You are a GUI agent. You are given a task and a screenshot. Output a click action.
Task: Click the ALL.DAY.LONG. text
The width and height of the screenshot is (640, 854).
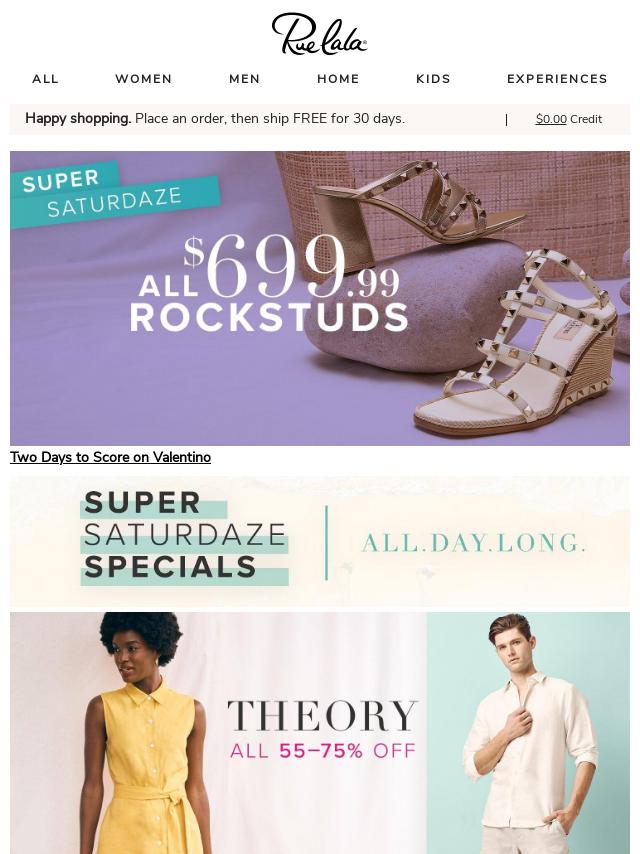point(474,542)
